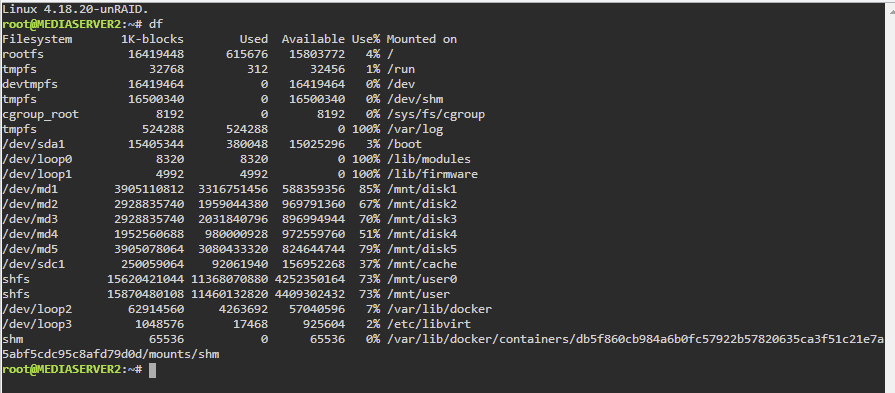Click the 'Filesystem' column header
This screenshot has height=393, width=895.
pyautogui.click(x=37, y=39)
